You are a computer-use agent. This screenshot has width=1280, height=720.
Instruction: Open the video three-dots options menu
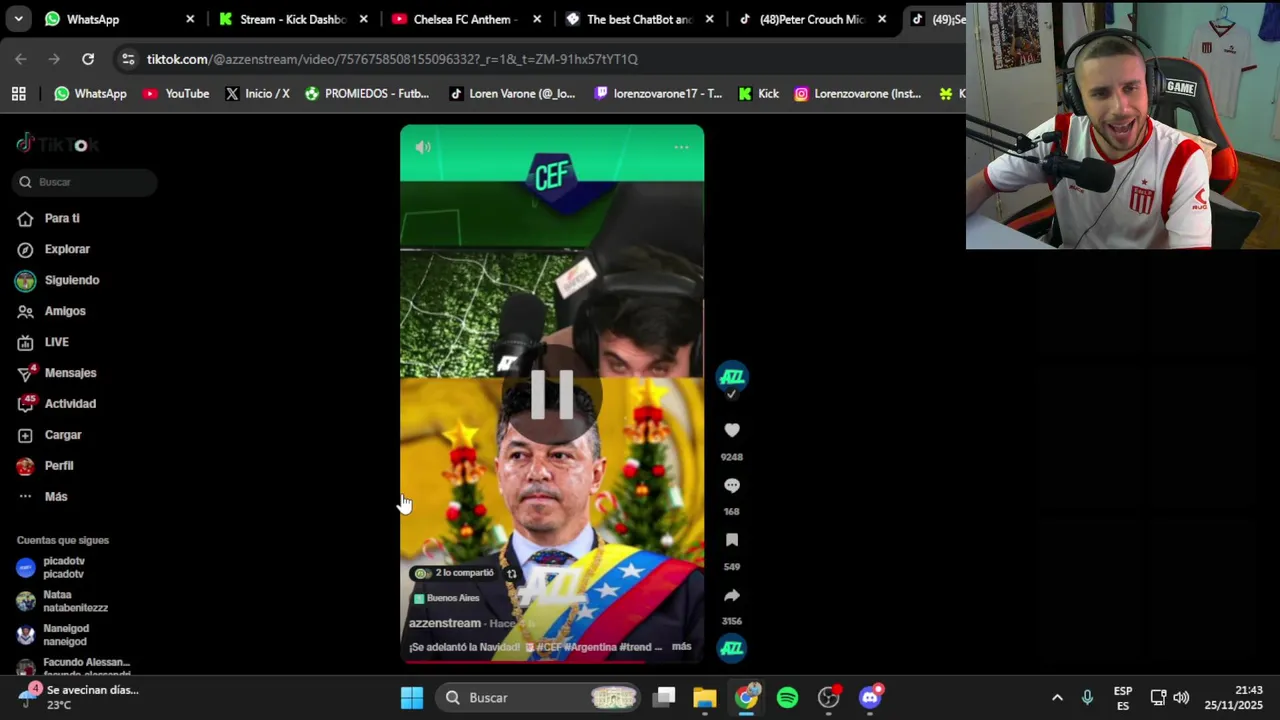click(681, 147)
